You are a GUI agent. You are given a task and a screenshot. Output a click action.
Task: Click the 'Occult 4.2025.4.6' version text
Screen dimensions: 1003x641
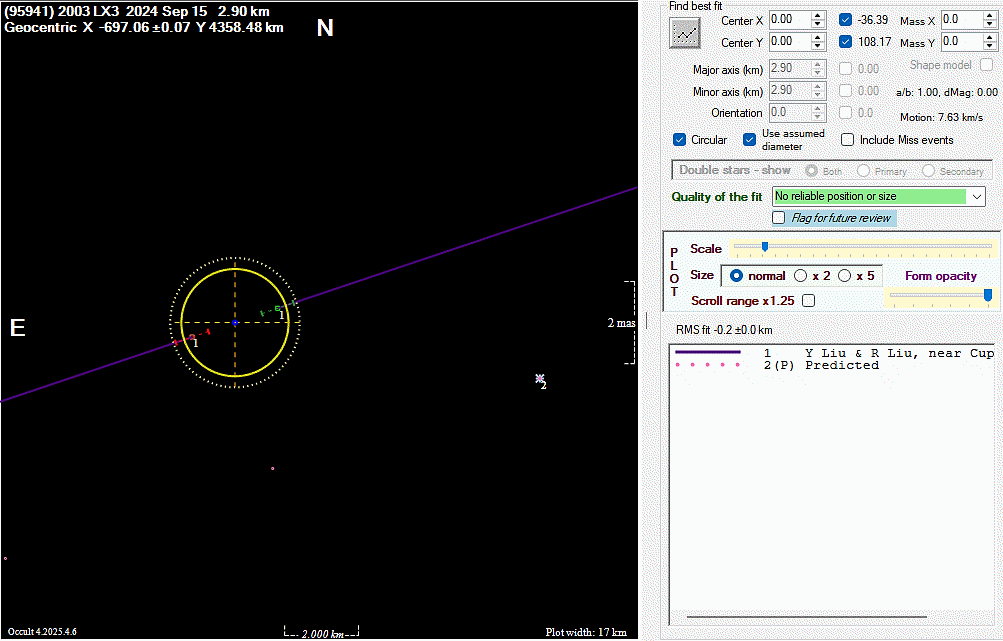click(x=42, y=632)
